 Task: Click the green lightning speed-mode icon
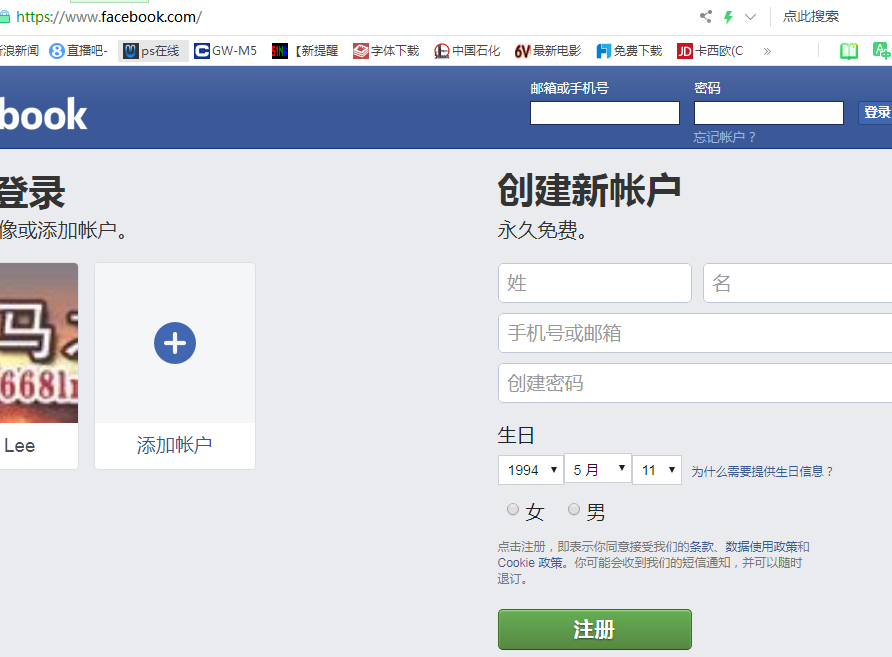point(728,16)
